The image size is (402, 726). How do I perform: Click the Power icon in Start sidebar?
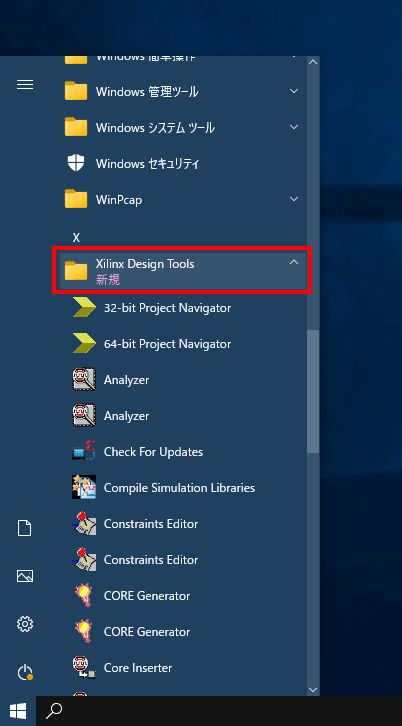pos(25,672)
